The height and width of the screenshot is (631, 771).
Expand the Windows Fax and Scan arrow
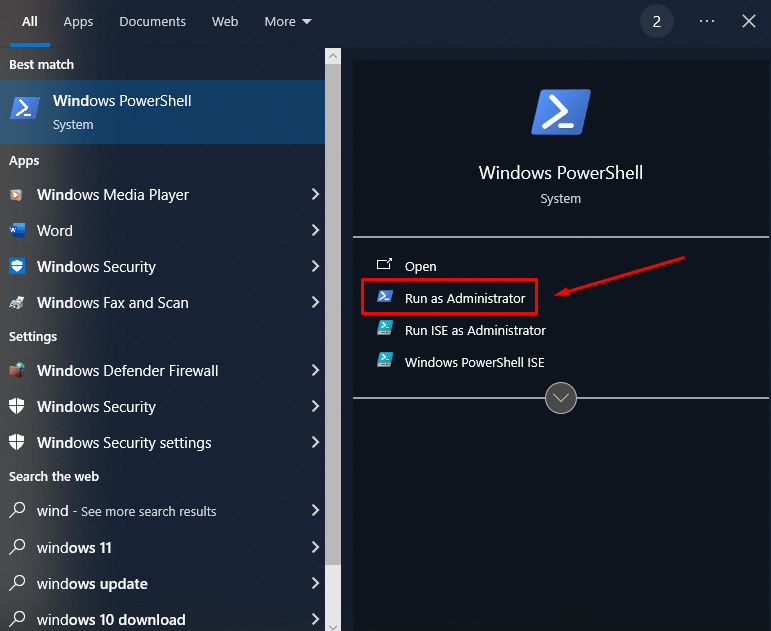coord(315,302)
